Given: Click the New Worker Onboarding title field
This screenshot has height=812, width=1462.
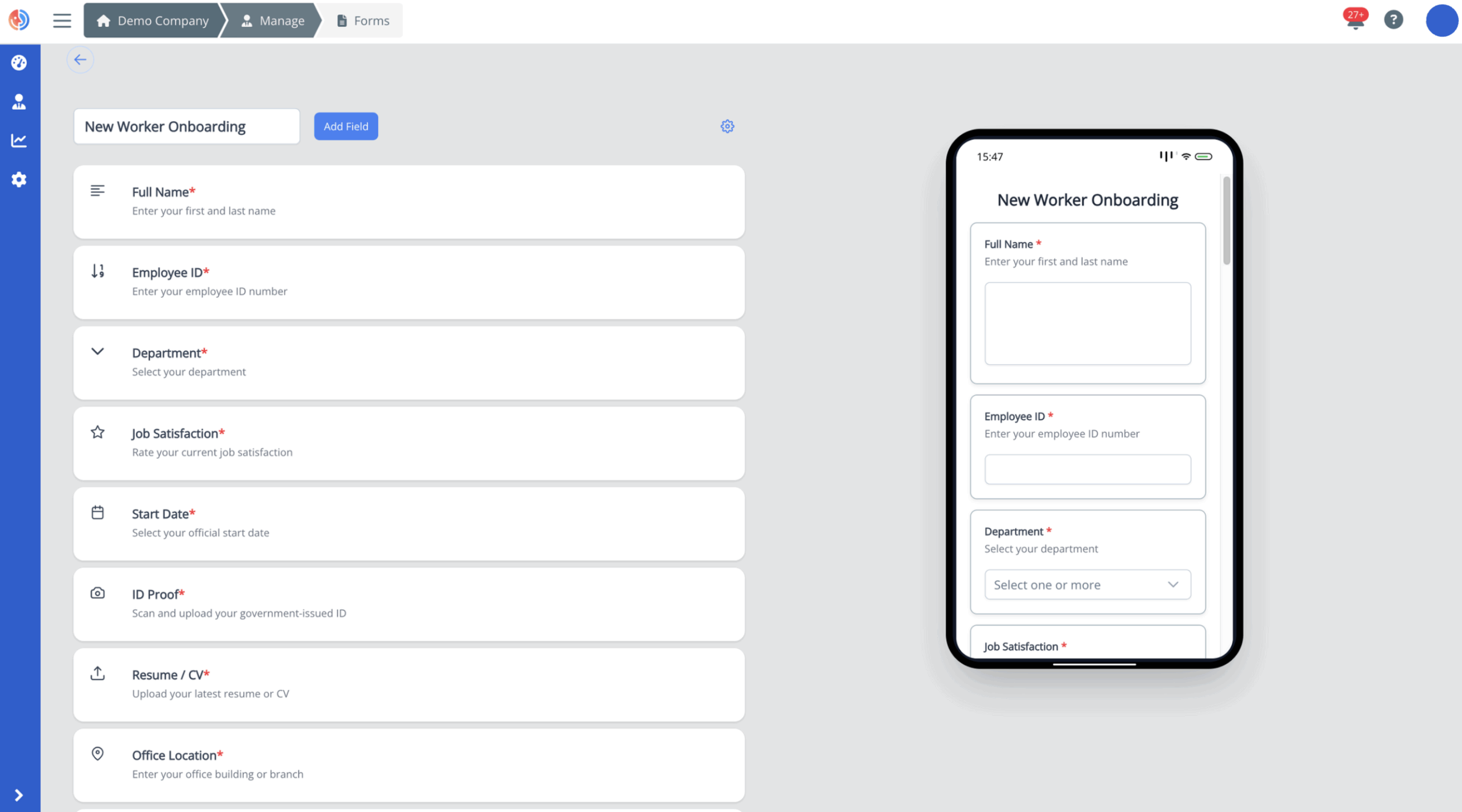Looking at the screenshot, I should [187, 126].
